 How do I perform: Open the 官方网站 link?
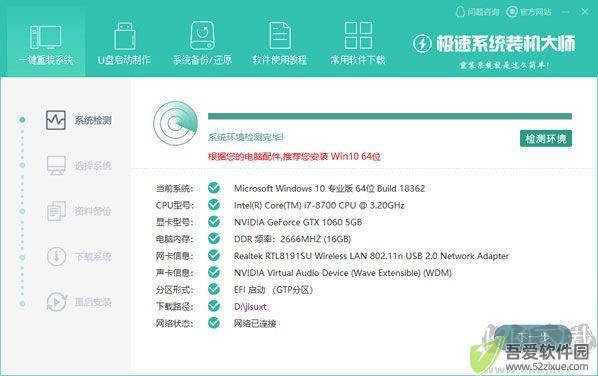pyautogui.click(x=529, y=12)
